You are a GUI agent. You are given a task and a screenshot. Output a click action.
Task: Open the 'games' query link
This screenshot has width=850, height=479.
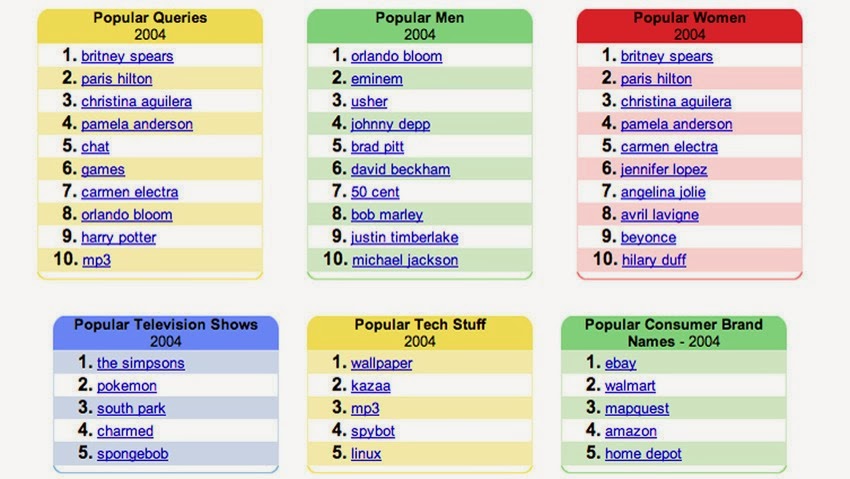coord(102,170)
